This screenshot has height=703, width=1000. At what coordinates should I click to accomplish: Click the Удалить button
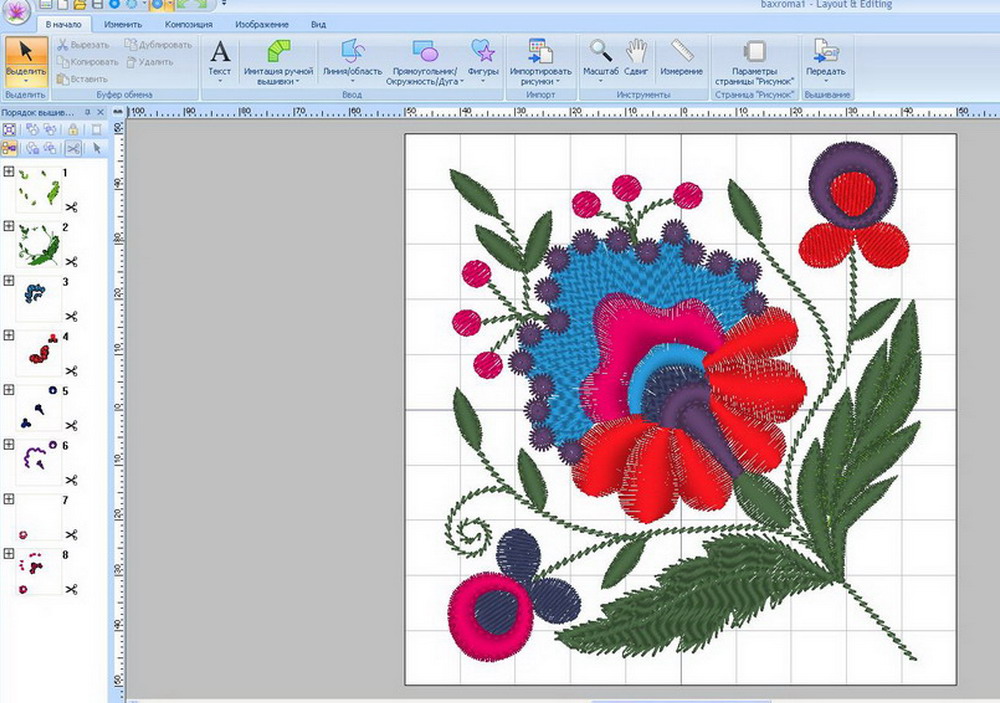click(149, 62)
